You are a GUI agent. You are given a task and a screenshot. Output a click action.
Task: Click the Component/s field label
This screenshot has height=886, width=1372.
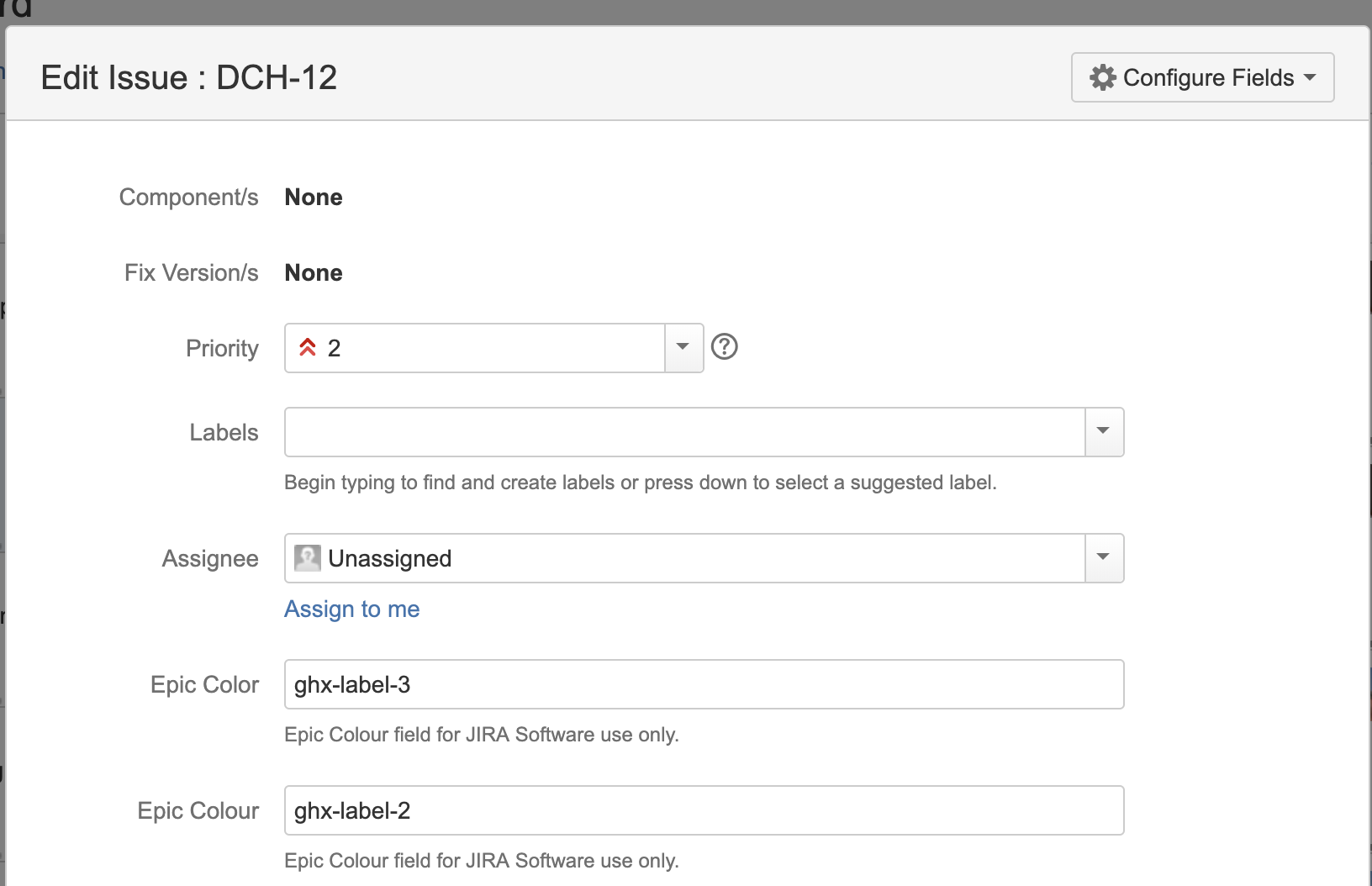tap(188, 197)
